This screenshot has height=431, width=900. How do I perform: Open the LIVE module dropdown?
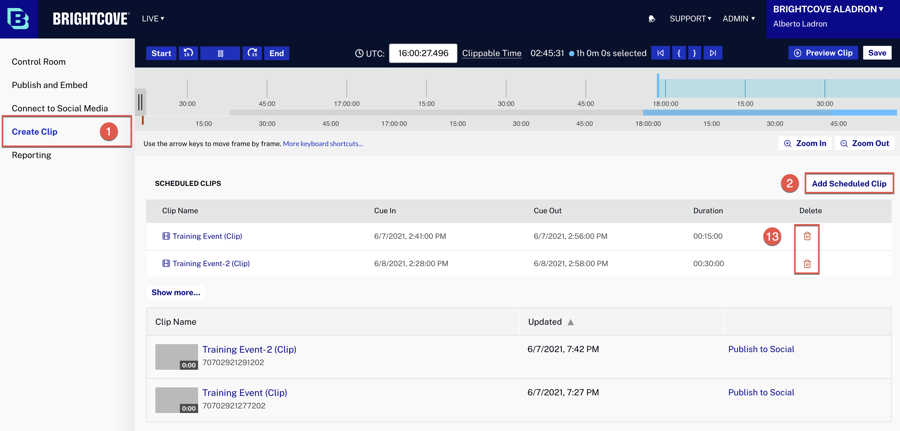[153, 19]
